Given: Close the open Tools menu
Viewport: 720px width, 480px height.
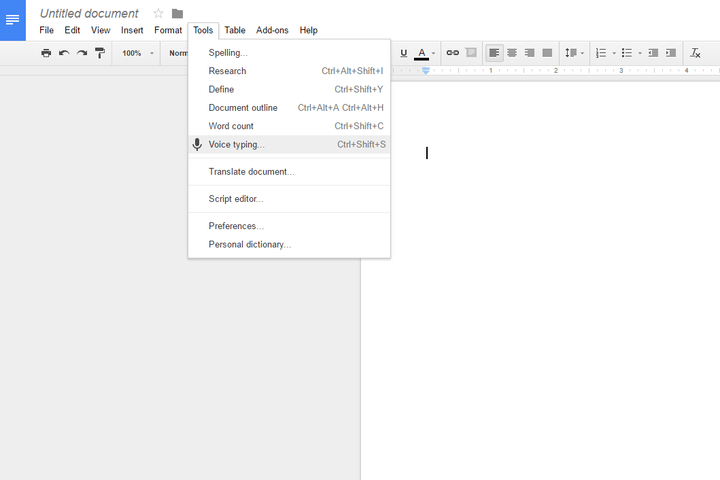Looking at the screenshot, I should tap(203, 30).
